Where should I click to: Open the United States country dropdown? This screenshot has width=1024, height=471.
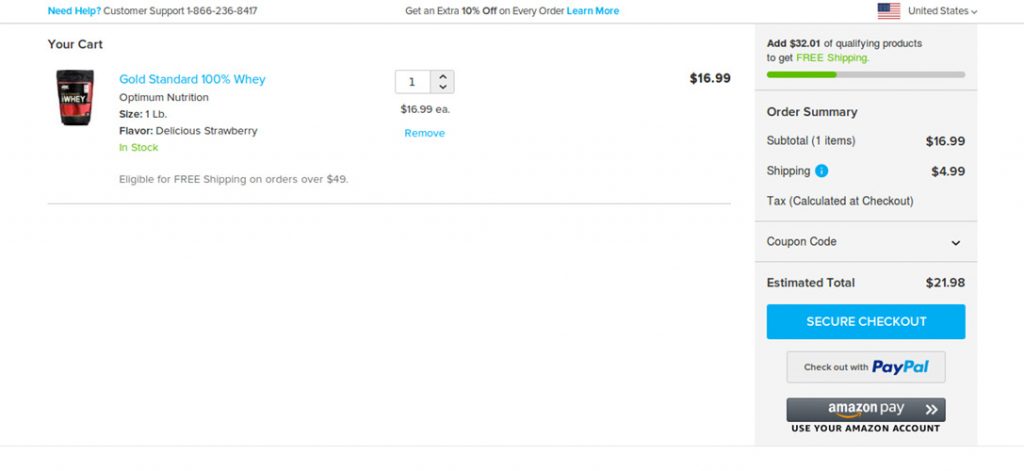942,11
